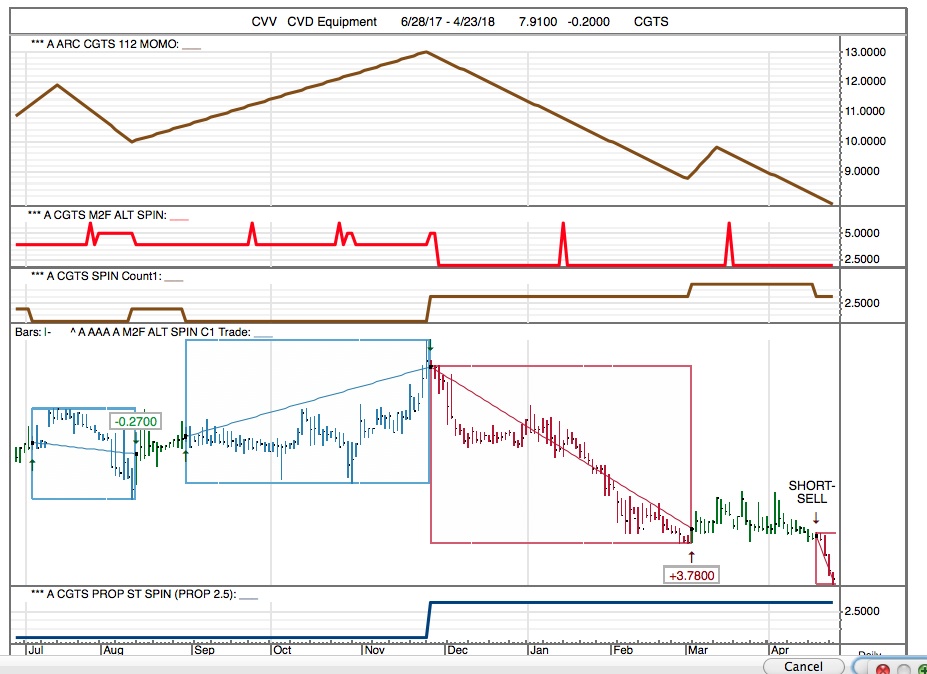The height and width of the screenshot is (674, 927).
Task: Click the Oct month label
Action: point(282,650)
